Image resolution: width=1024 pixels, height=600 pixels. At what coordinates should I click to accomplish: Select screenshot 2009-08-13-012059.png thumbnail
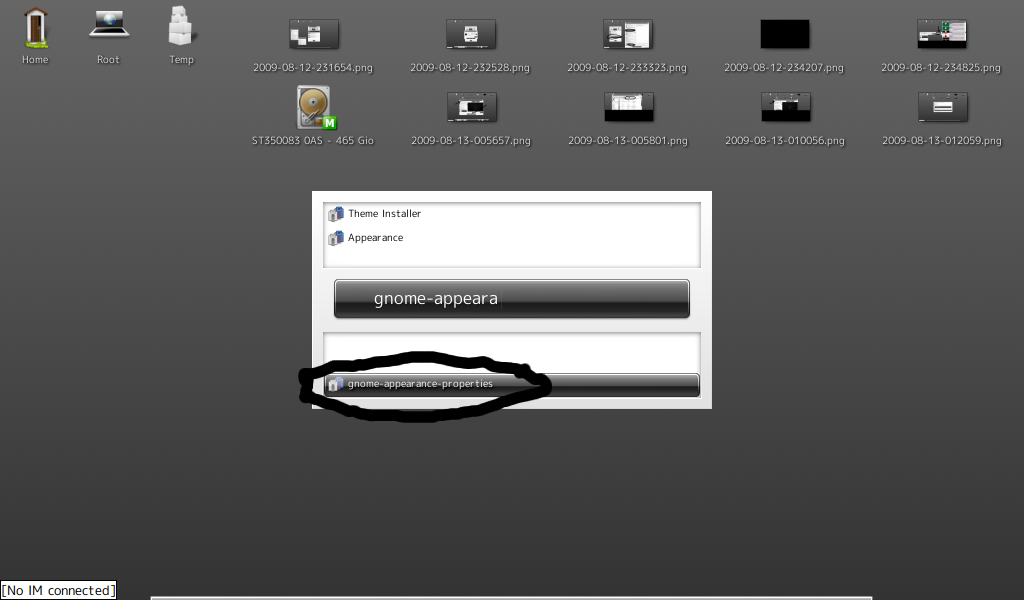[x=941, y=107]
